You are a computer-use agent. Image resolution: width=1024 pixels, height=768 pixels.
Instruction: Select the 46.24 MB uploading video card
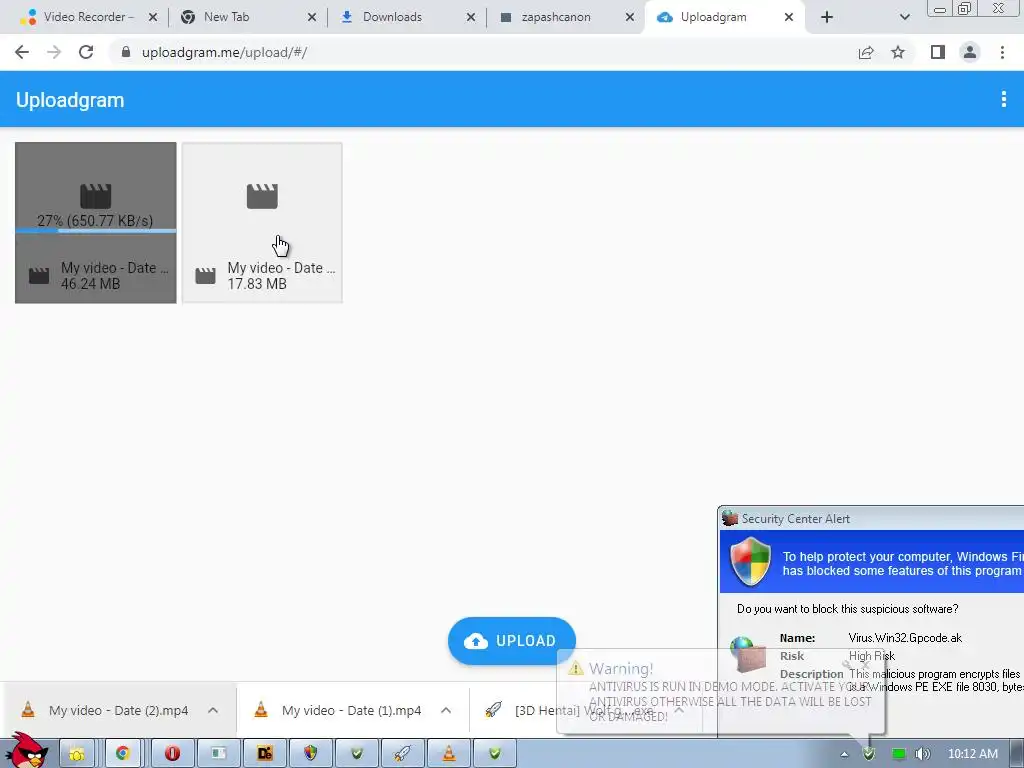pyautogui.click(x=95, y=223)
